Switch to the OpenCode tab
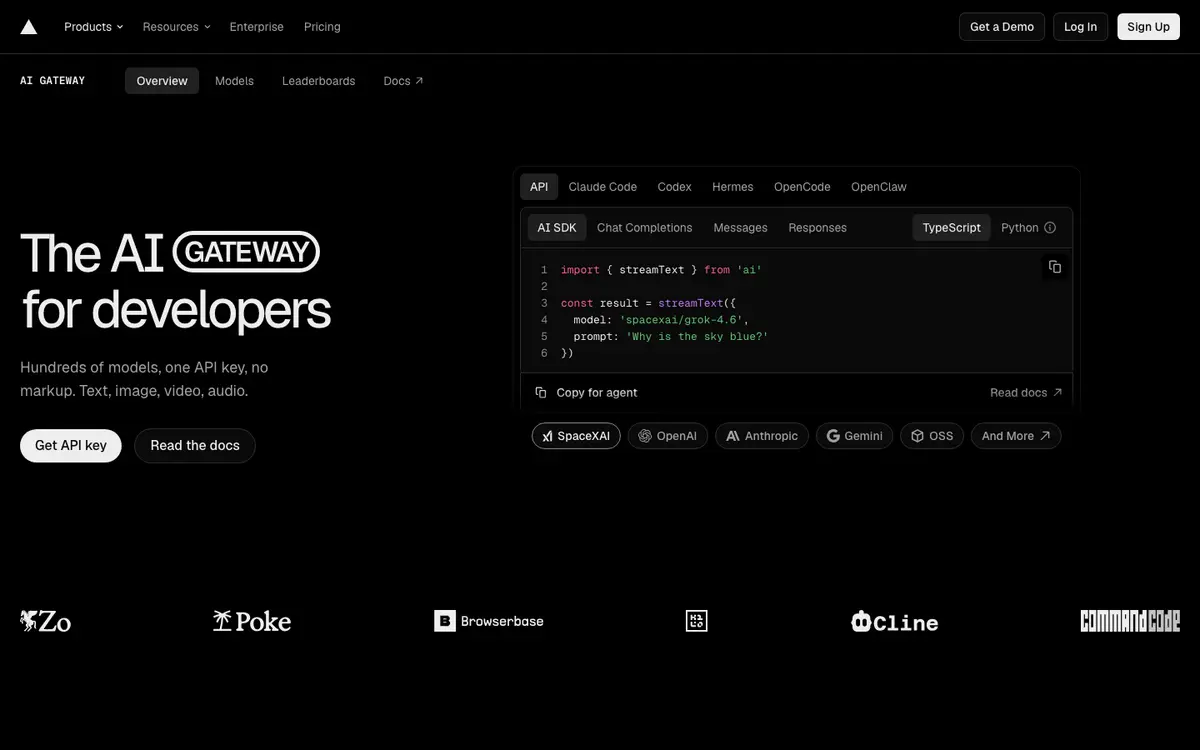The image size is (1200, 750). point(802,187)
